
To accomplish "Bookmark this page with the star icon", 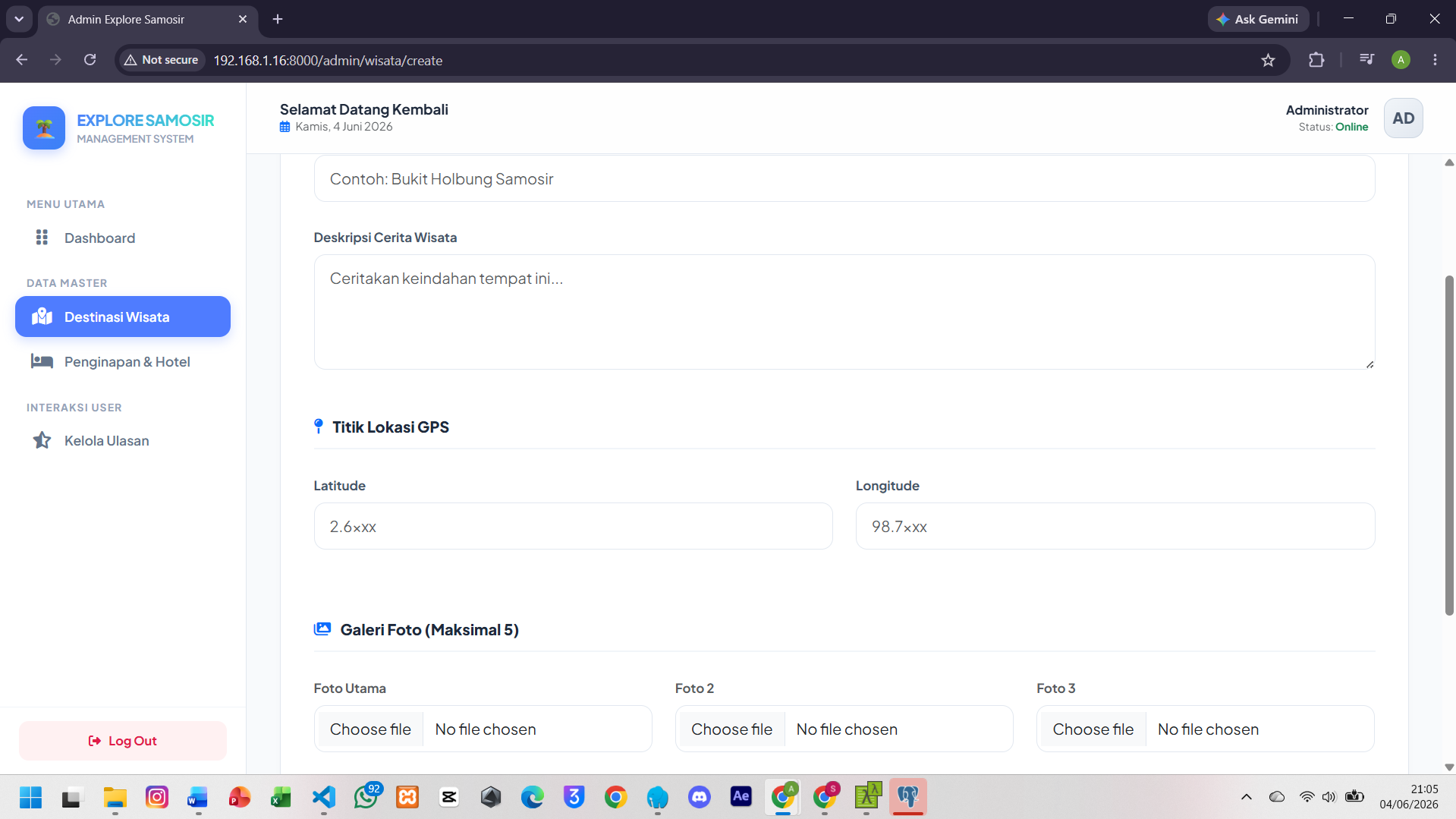I will click(1268, 60).
